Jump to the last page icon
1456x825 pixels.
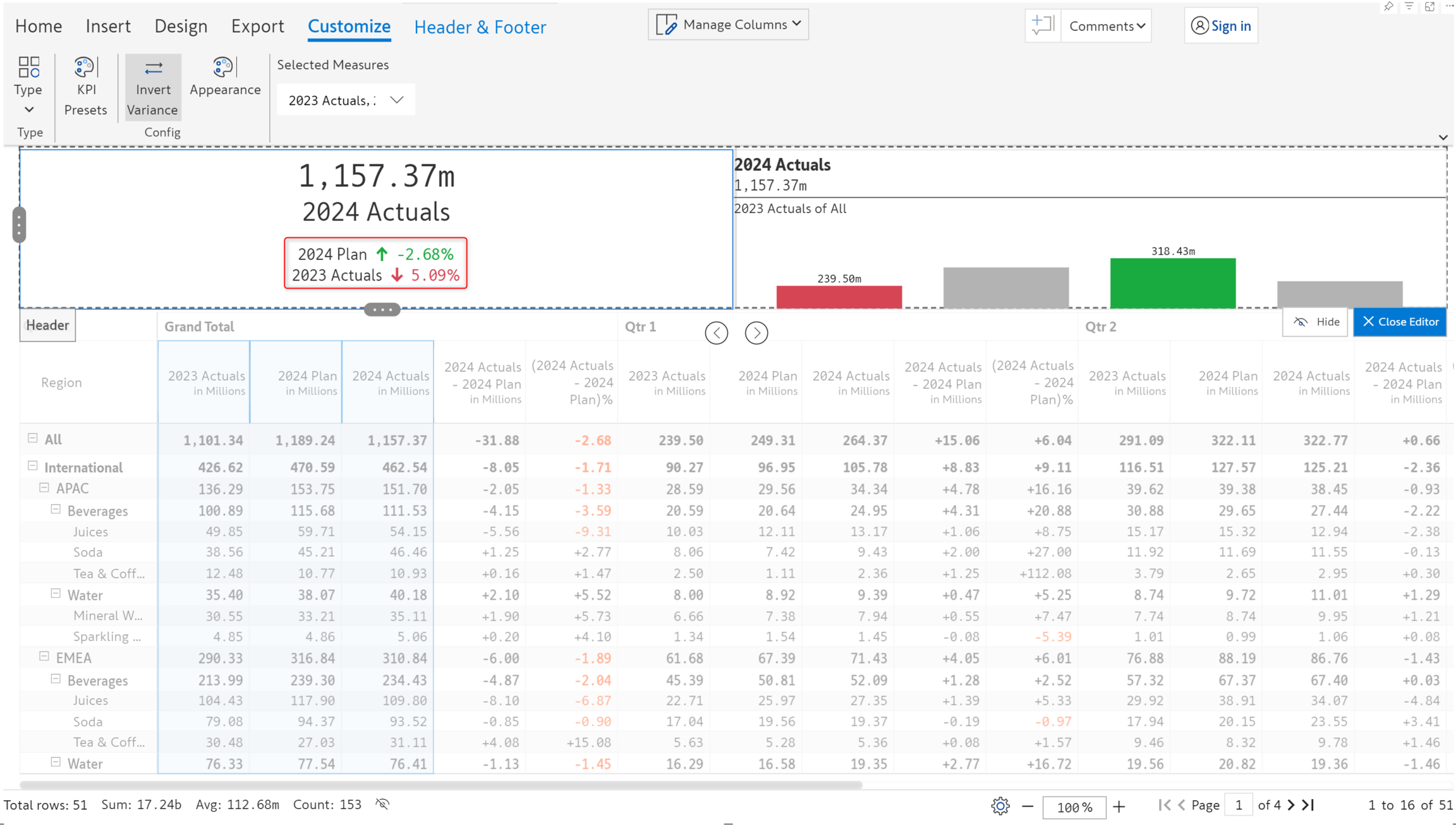[x=1309, y=805]
